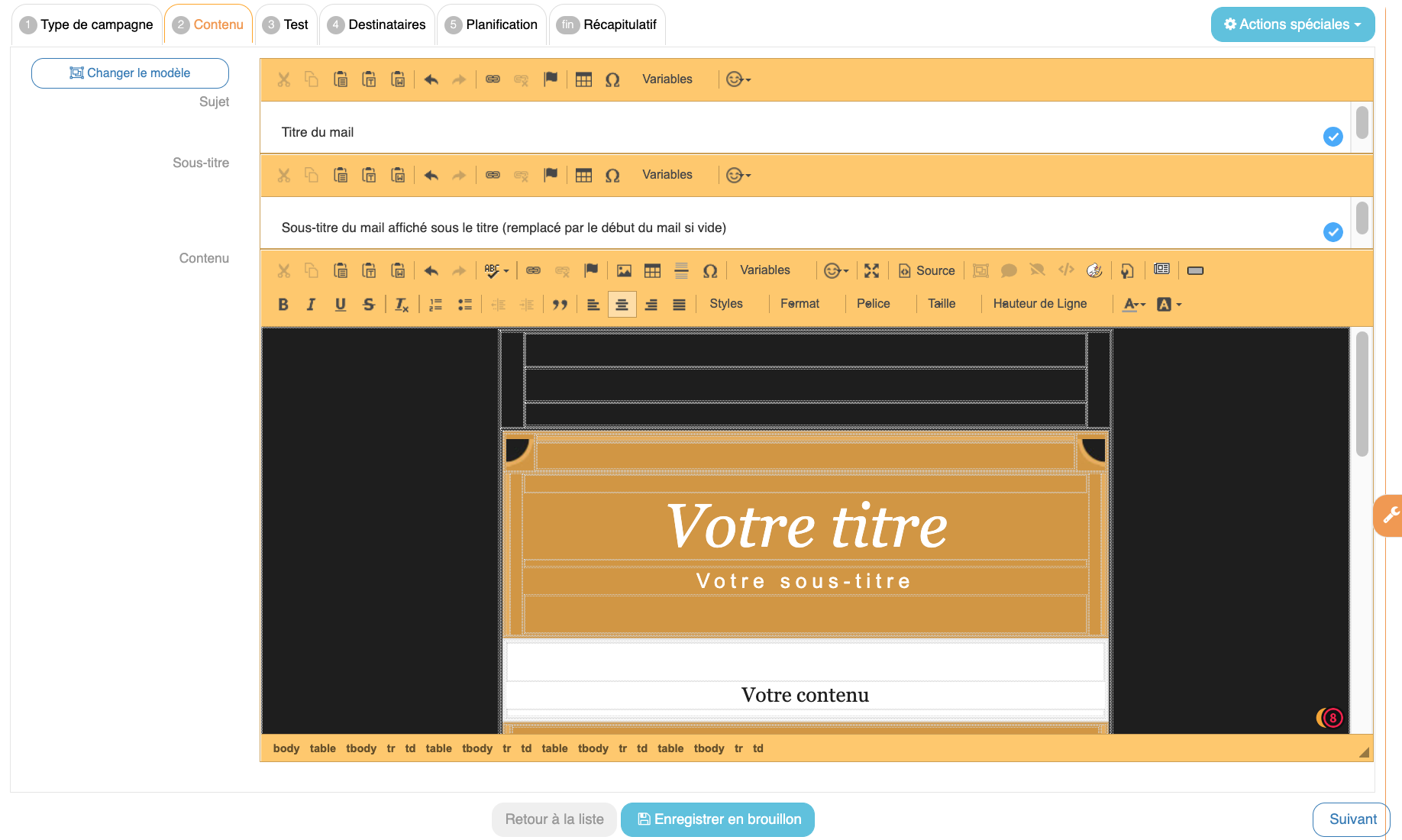This screenshot has height=840, width=1402.
Task: Open the text color picker
Action: click(1134, 305)
